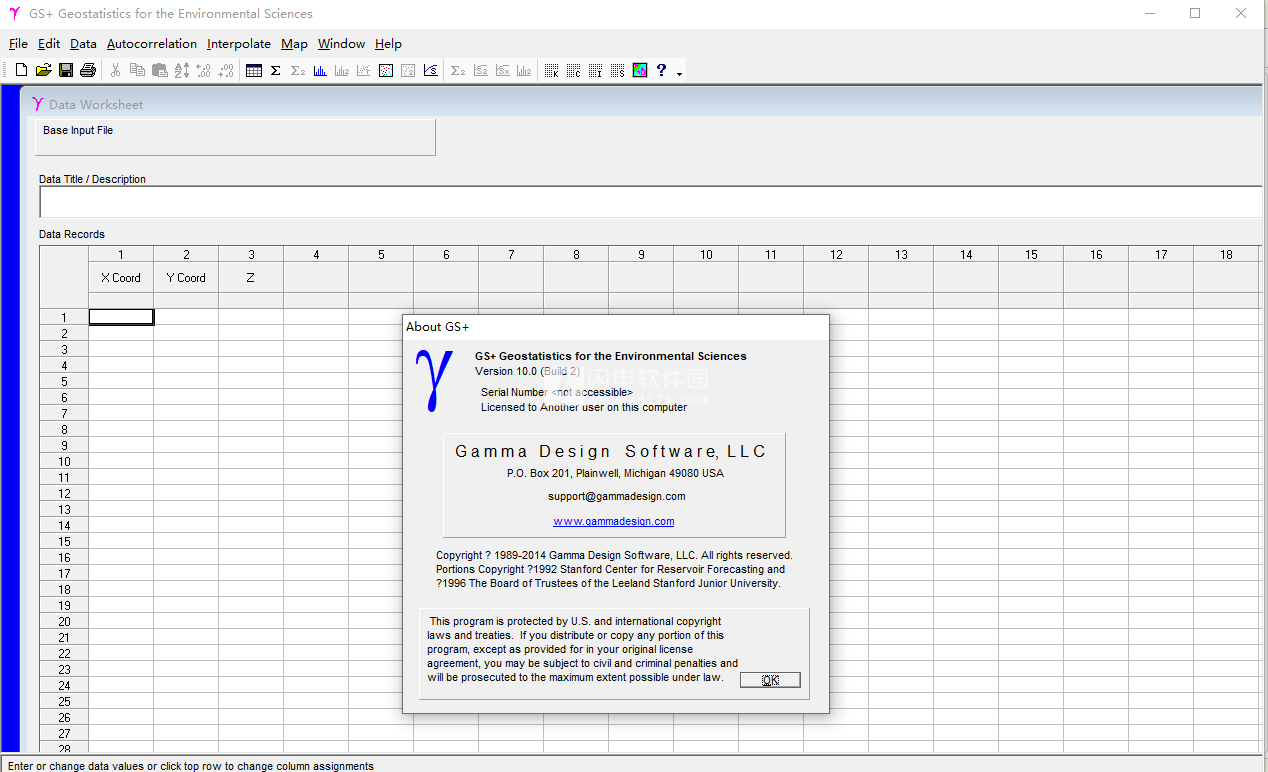Open the Autocorrelation menu
Screen dimensions: 1268x772
[x=152, y=44]
